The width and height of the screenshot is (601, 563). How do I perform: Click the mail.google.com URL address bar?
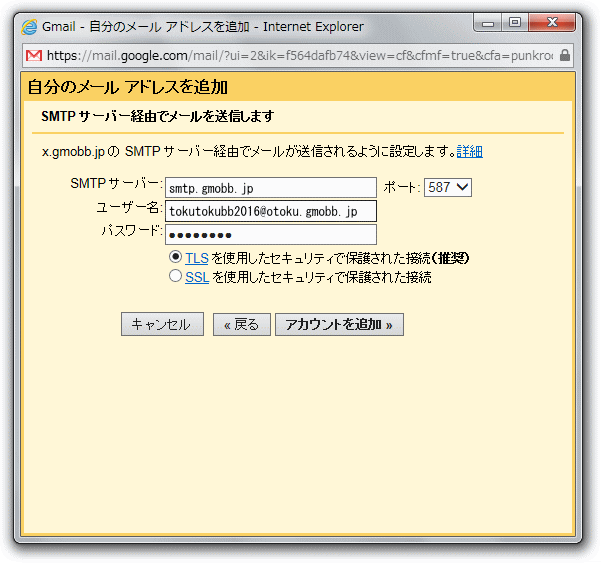(300, 56)
